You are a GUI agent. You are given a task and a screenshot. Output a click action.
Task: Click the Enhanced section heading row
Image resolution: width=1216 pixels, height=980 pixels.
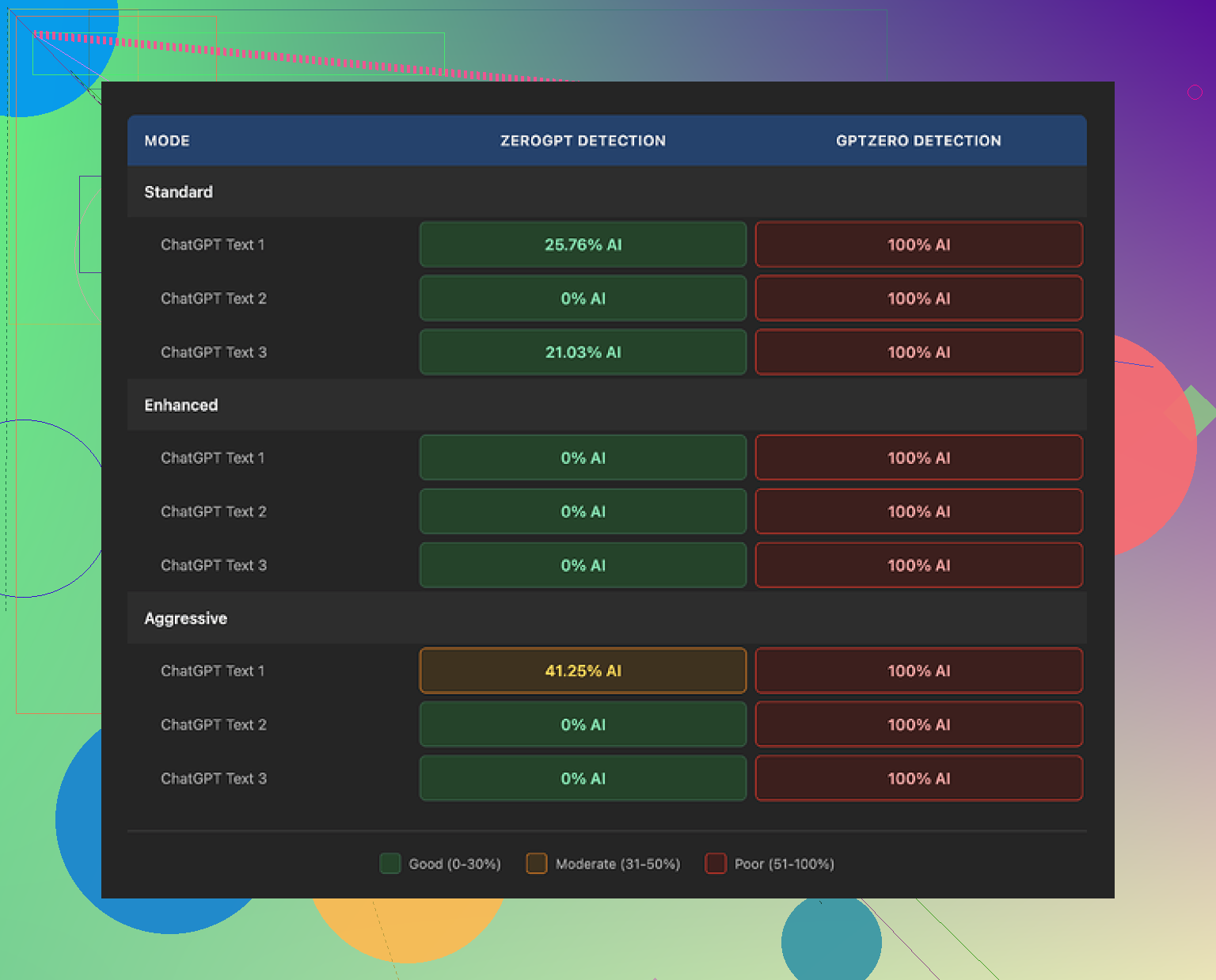(181, 405)
